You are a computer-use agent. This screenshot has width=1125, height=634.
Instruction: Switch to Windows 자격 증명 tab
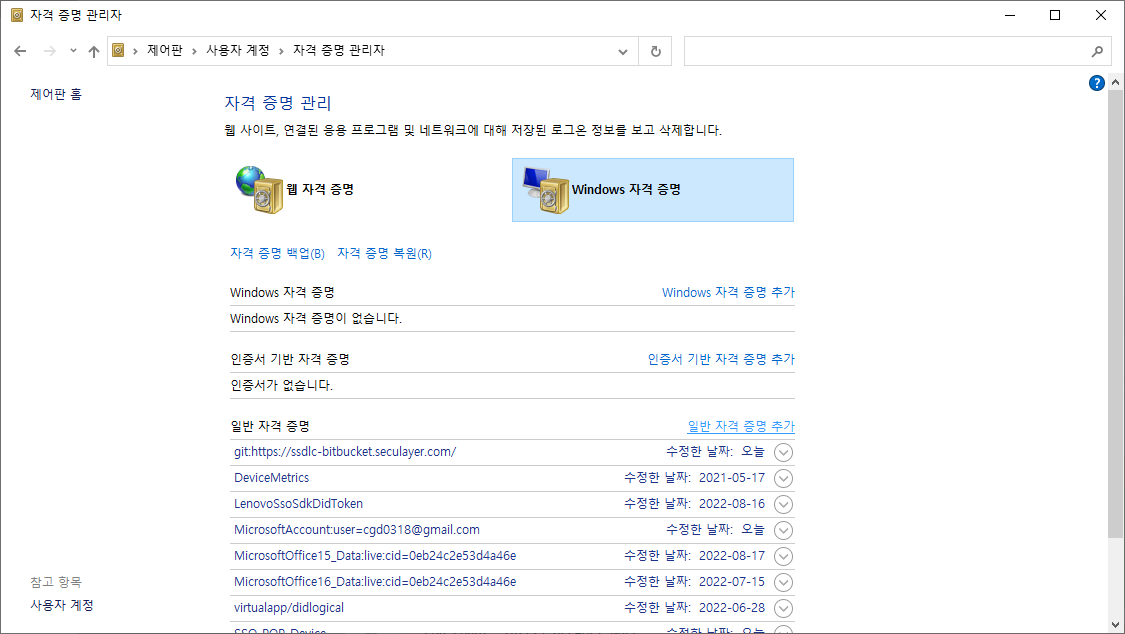[653, 190]
